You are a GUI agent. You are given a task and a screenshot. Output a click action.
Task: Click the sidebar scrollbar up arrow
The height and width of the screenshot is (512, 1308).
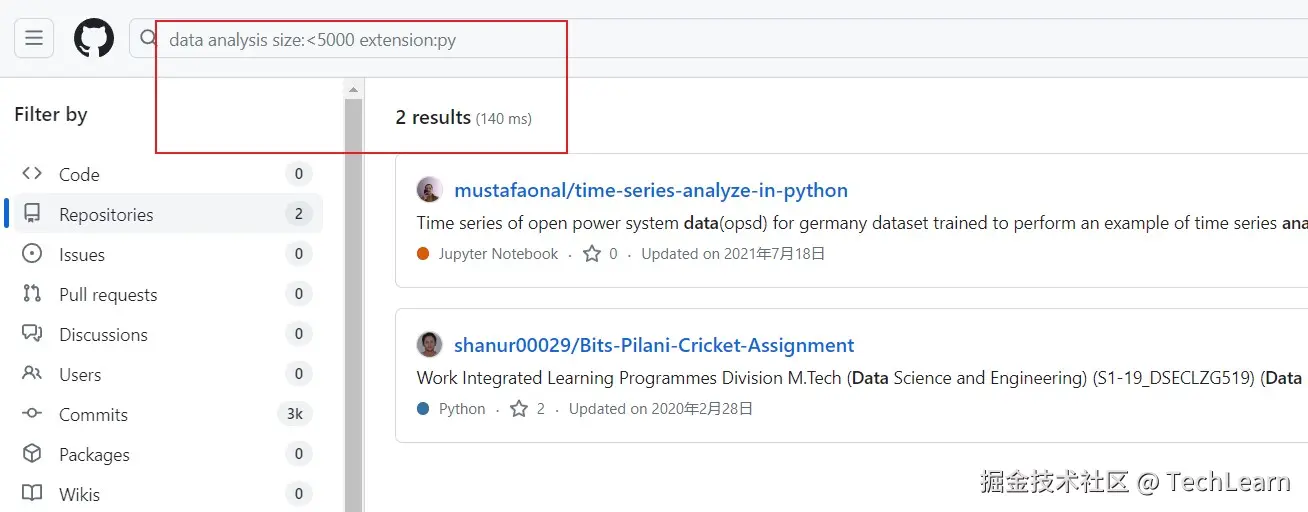coord(353,90)
